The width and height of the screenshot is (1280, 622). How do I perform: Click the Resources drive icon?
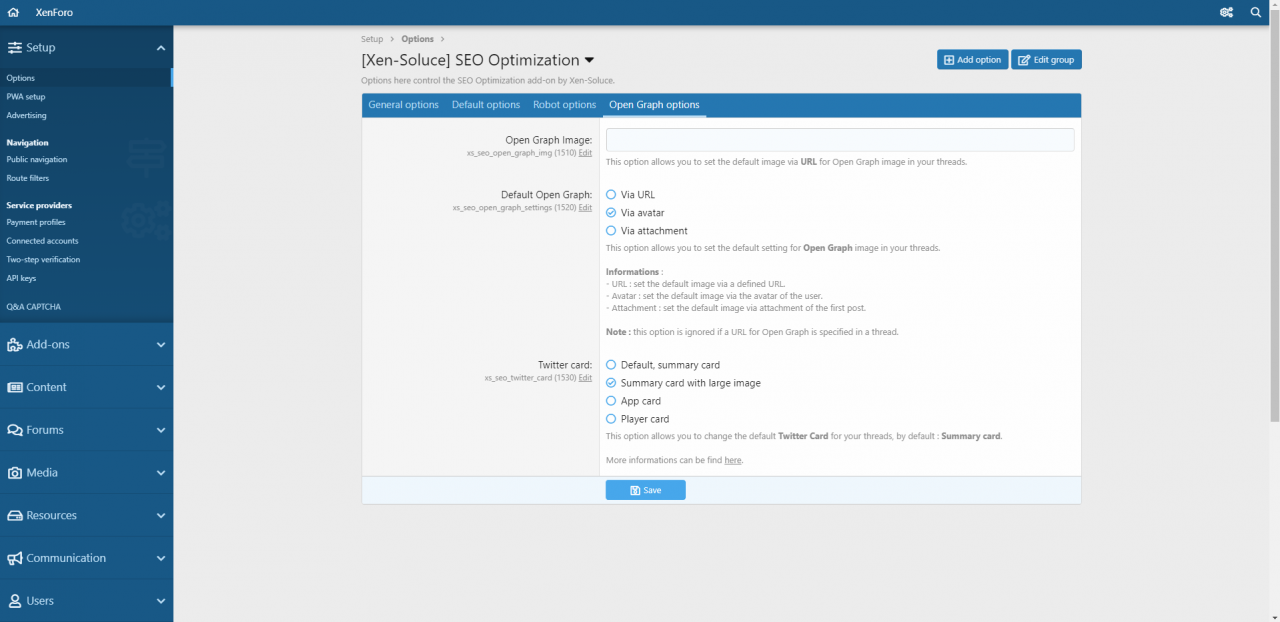[15, 516]
